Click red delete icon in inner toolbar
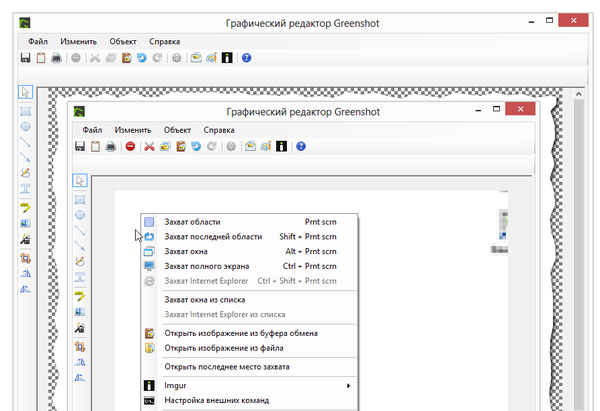600x411 pixels. (x=130, y=146)
